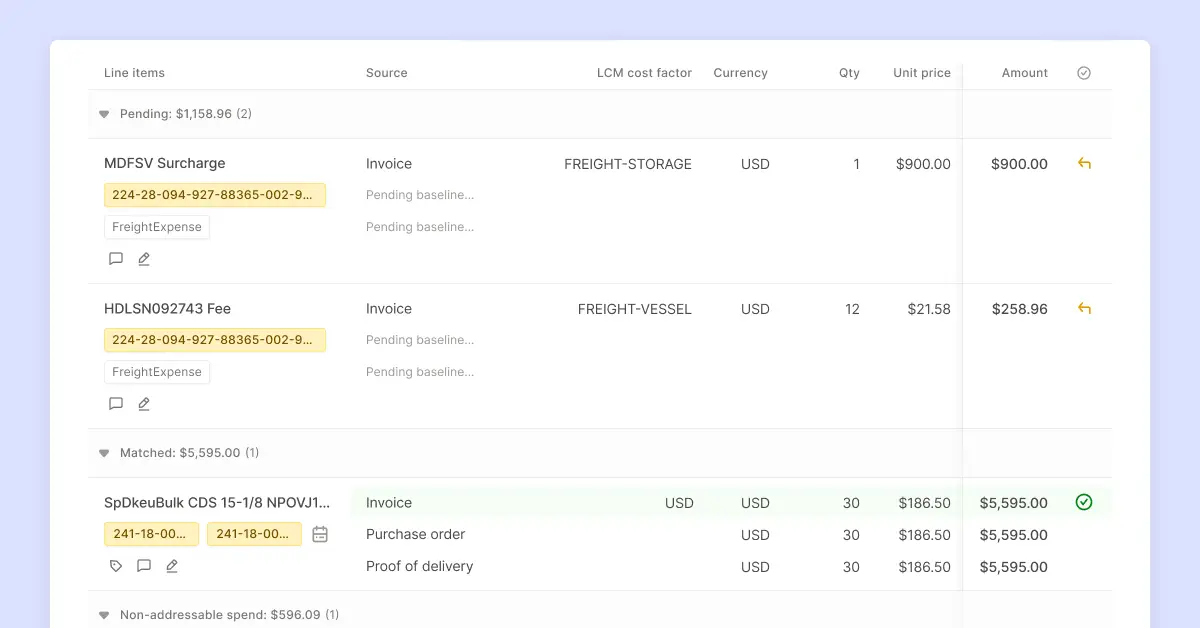Toggle the header circle checkmark column
The image size is (1200, 628).
pos(1084,73)
